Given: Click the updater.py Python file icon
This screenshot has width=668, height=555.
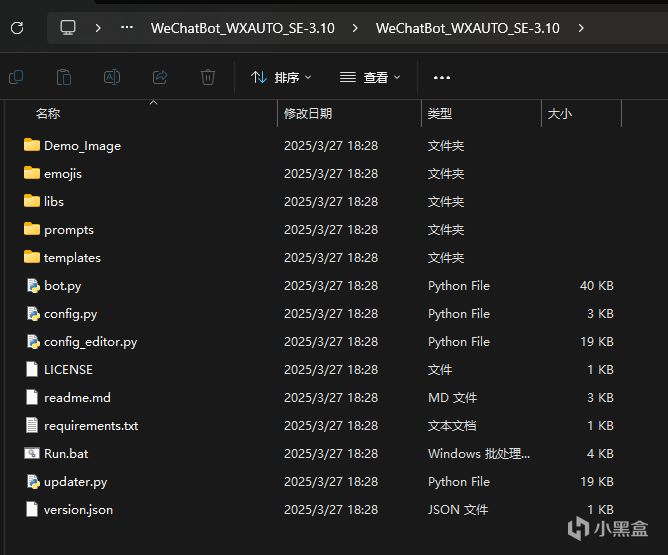Looking at the screenshot, I should (x=33, y=481).
